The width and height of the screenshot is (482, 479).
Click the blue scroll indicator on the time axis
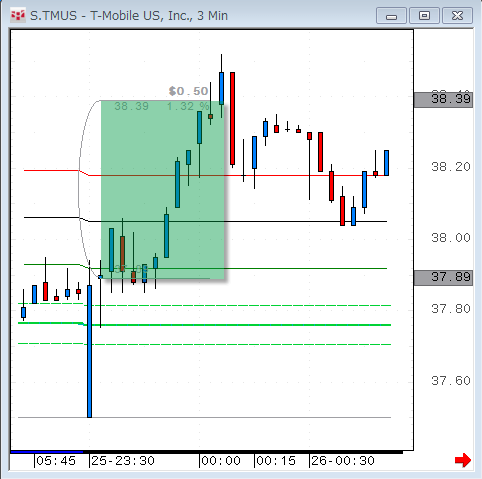tap(47, 452)
